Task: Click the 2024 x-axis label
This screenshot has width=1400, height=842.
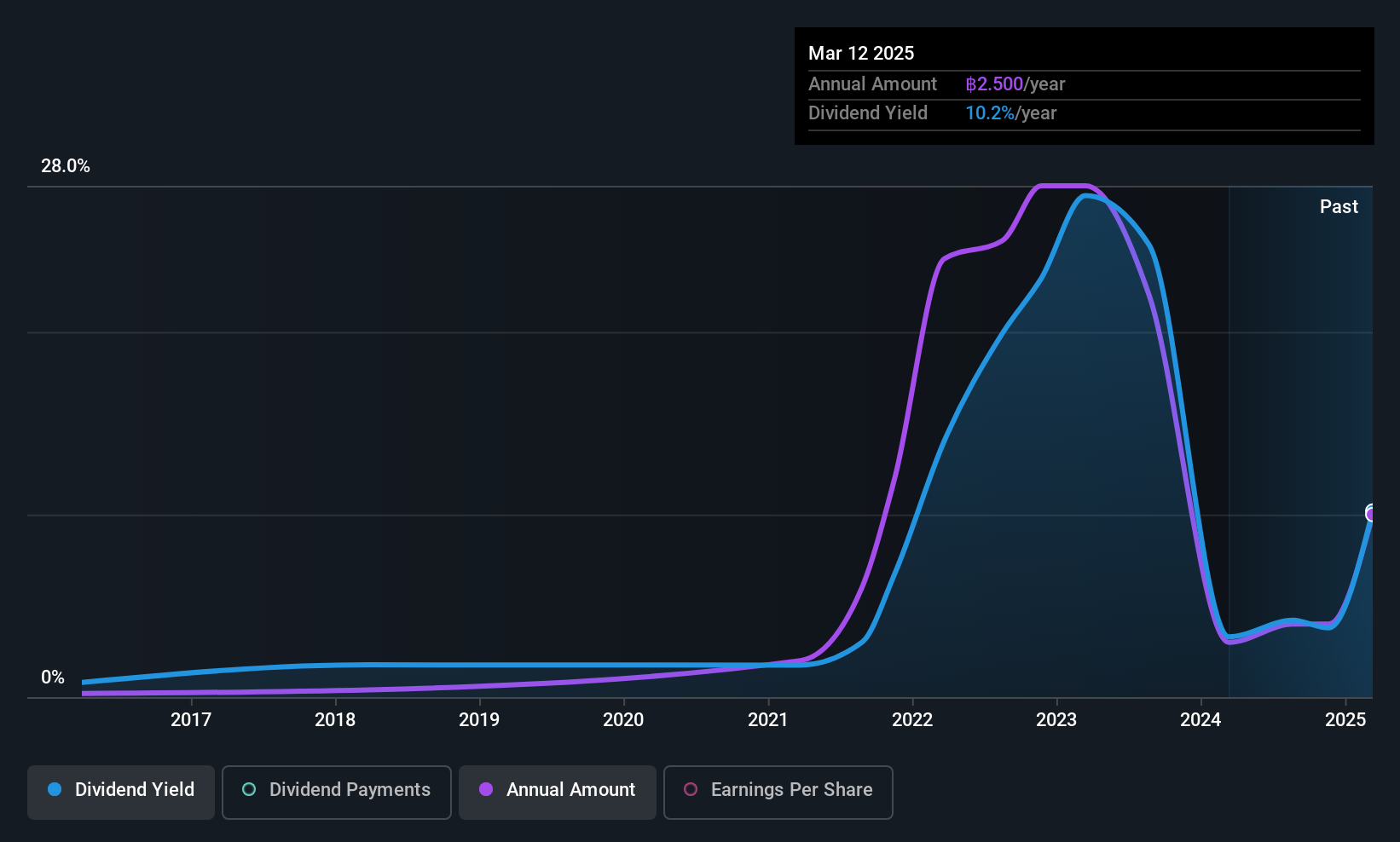Action: 1200,720
